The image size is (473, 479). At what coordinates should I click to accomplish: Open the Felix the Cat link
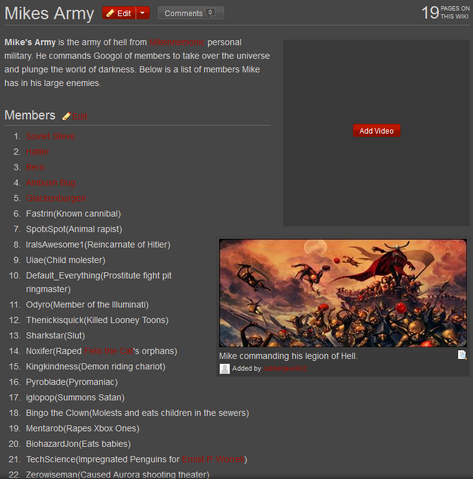tap(109, 351)
